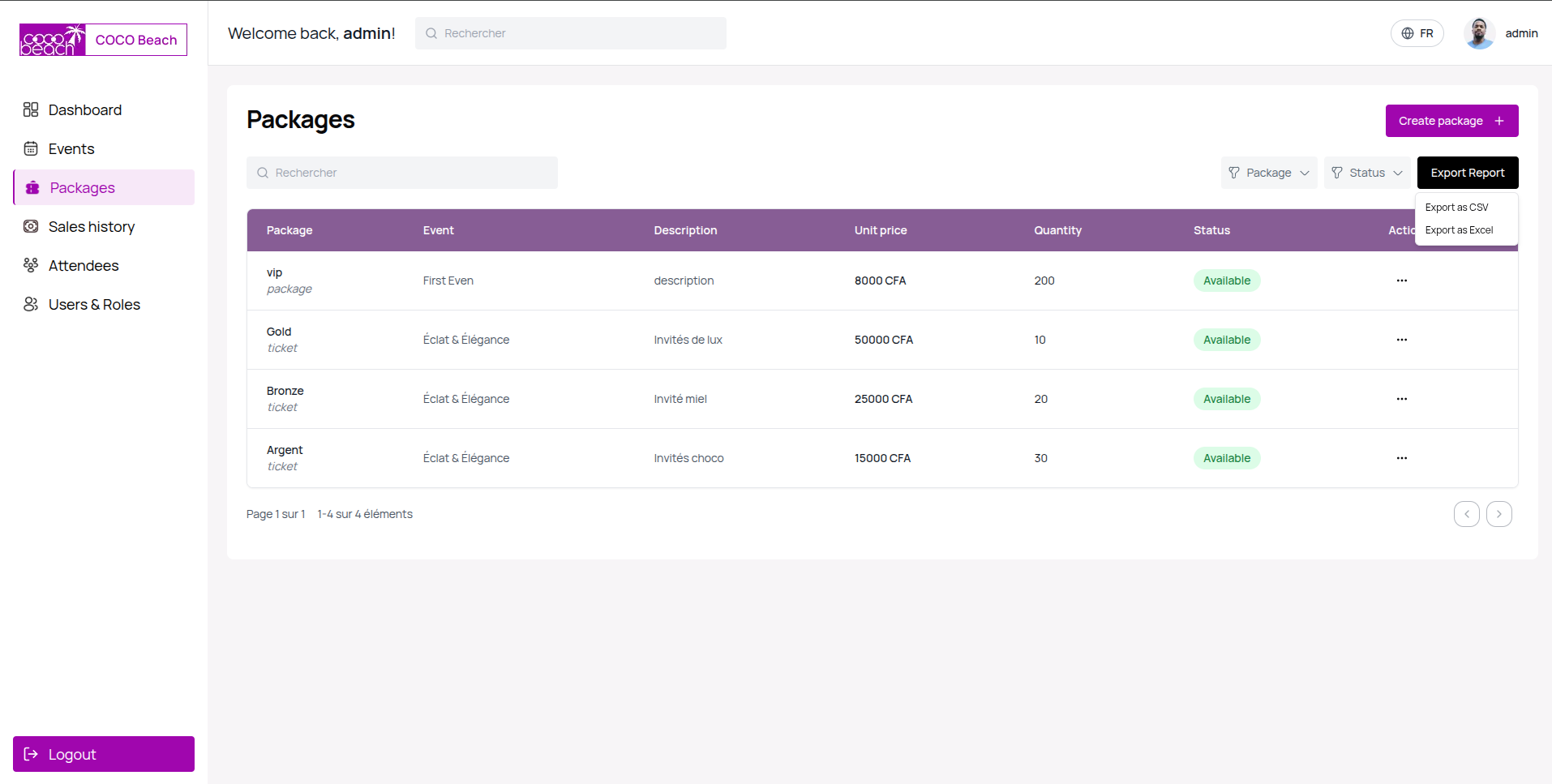Click the Logout button
This screenshot has width=1552, height=784.
click(103, 754)
